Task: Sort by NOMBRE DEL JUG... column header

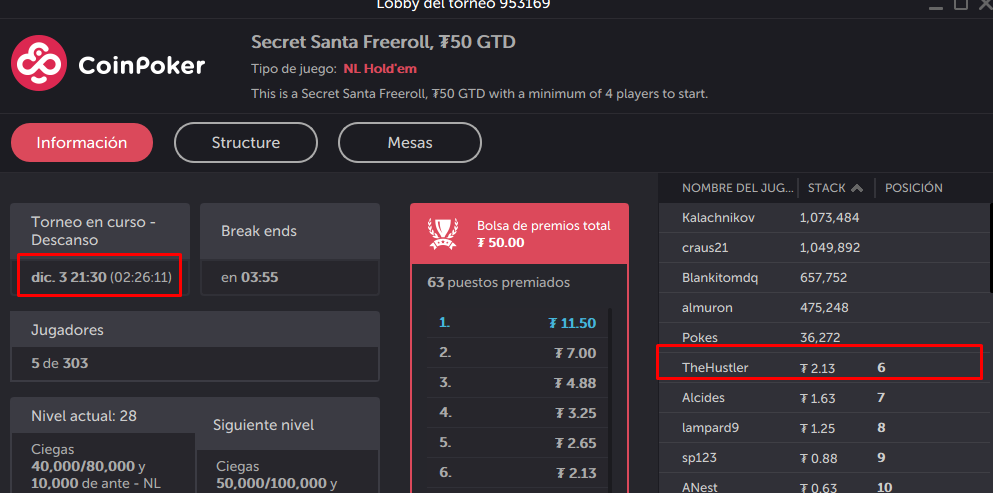Action: (738, 188)
